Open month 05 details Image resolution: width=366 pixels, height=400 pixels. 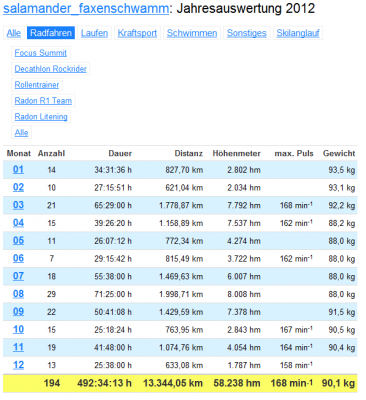[18, 241]
